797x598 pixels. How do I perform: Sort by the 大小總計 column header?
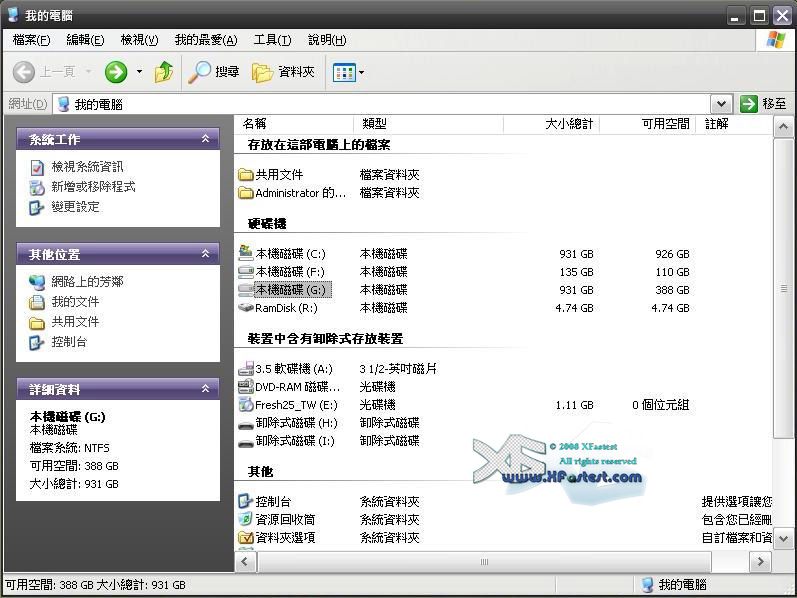tap(551, 124)
